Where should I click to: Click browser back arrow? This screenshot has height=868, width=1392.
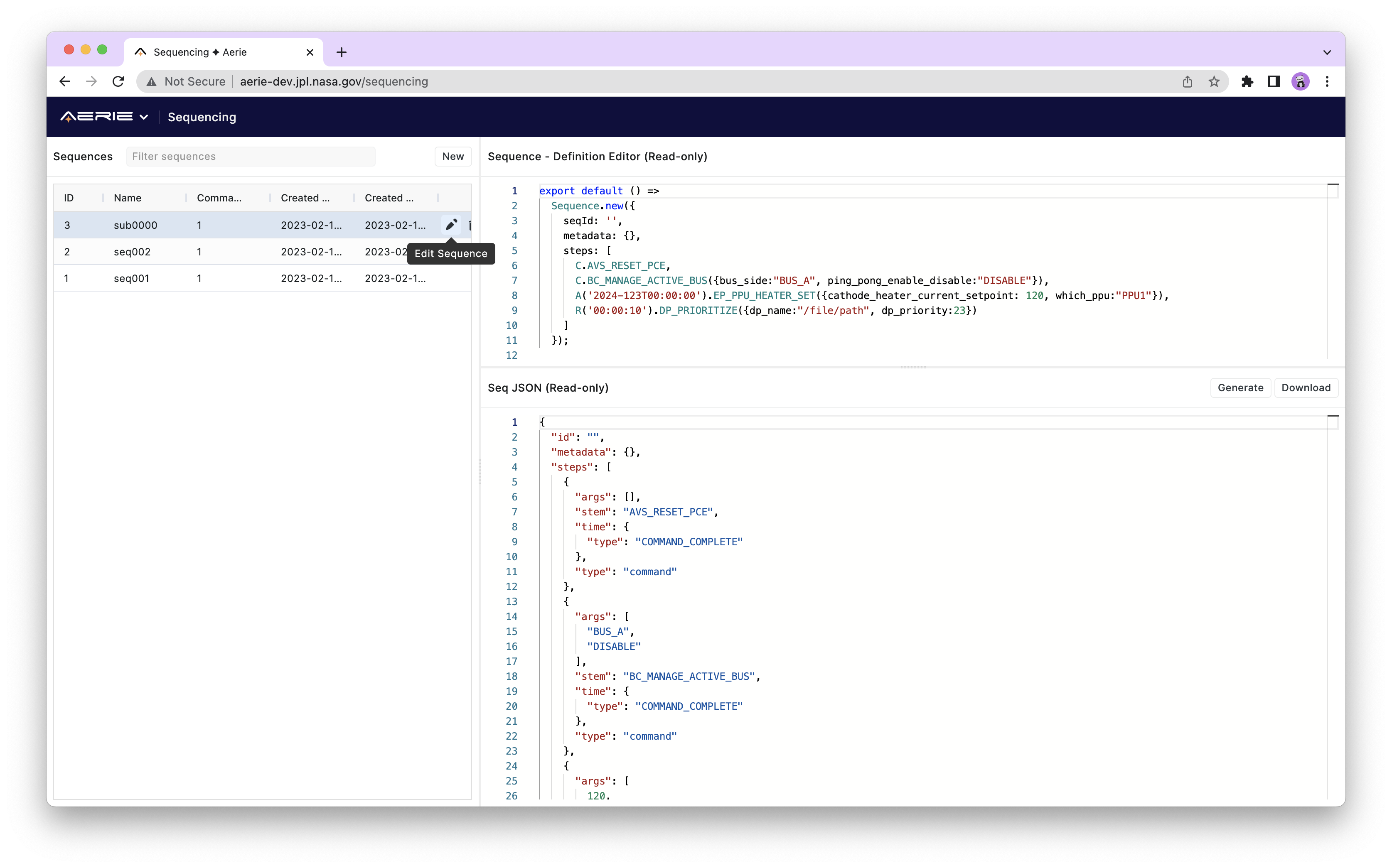(x=65, y=81)
